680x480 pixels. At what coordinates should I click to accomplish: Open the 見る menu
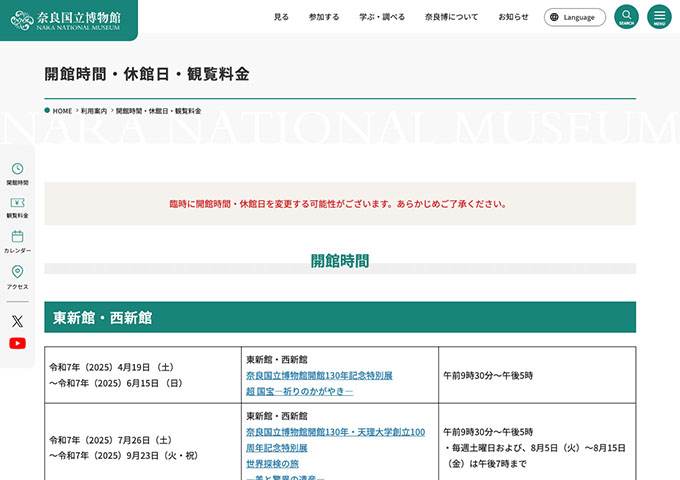pyautogui.click(x=281, y=17)
